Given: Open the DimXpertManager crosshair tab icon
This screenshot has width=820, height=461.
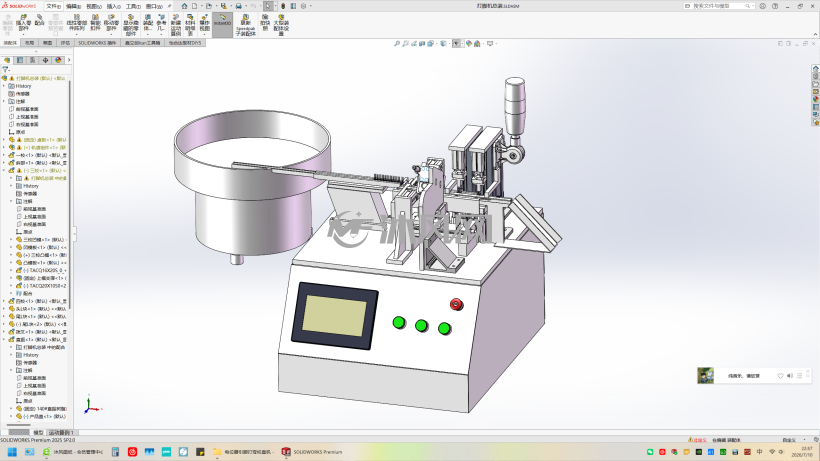Looking at the screenshot, I should [x=45, y=60].
